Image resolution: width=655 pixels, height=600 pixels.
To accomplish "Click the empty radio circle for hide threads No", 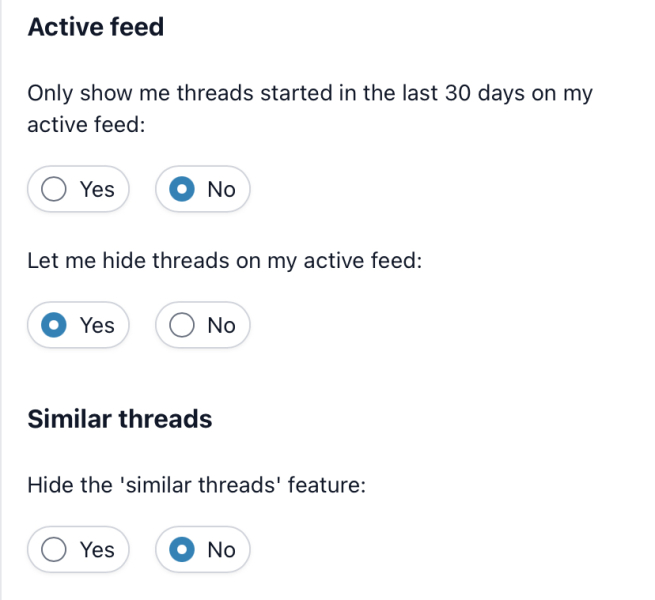I will point(182,325).
